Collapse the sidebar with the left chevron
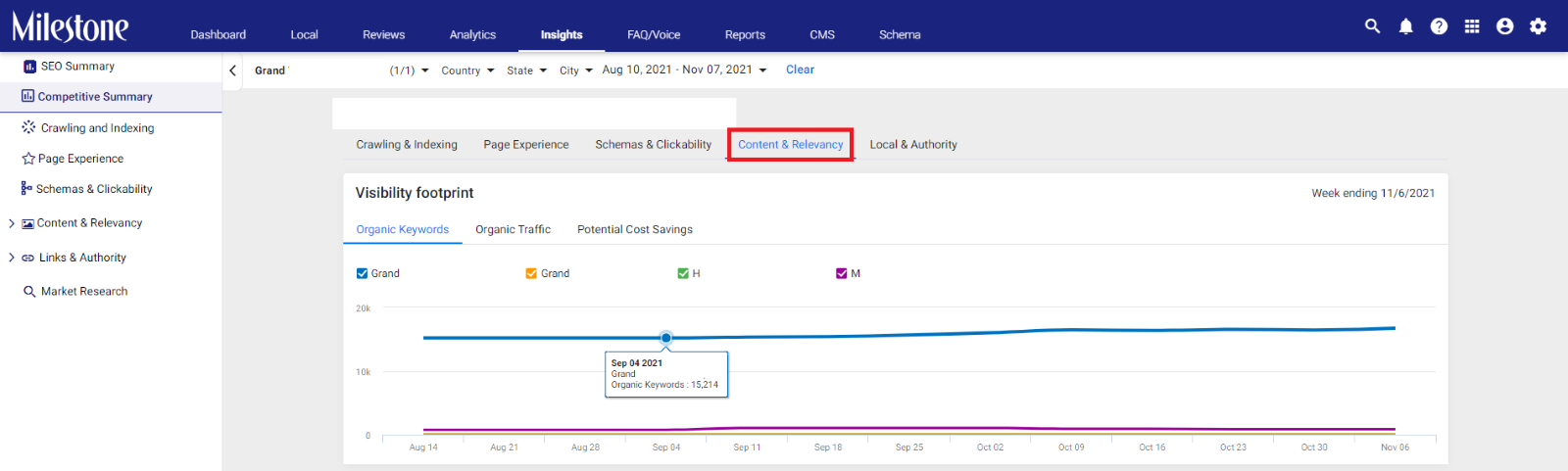 pyautogui.click(x=232, y=71)
